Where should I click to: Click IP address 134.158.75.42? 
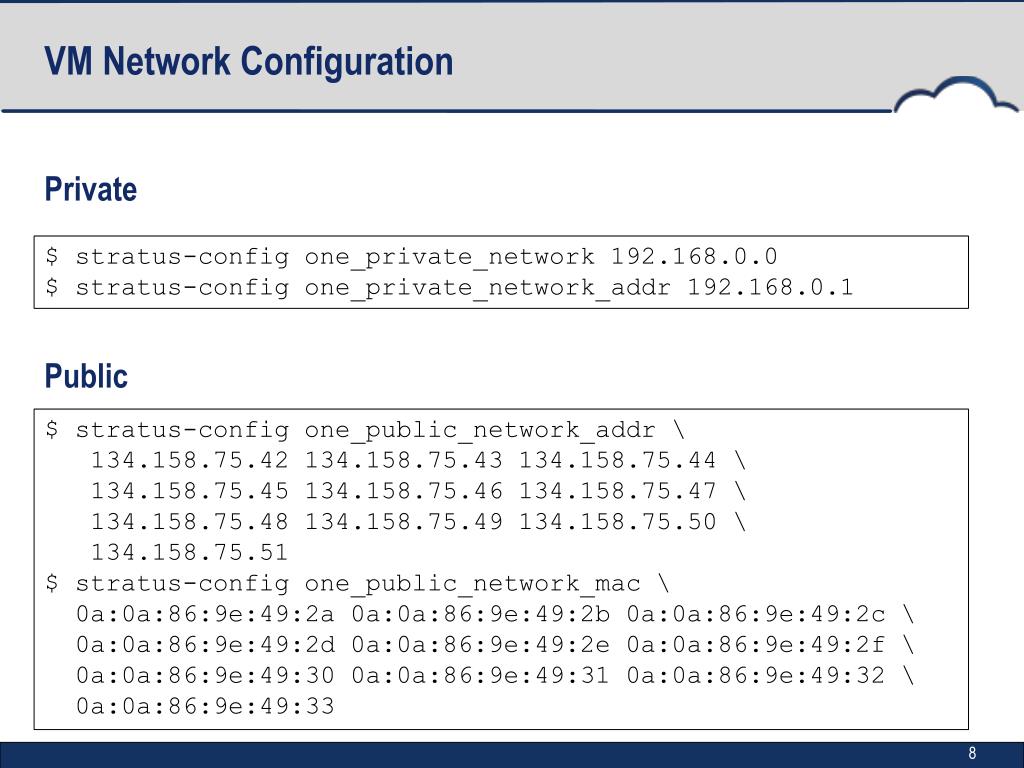pyautogui.click(x=189, y=460)
